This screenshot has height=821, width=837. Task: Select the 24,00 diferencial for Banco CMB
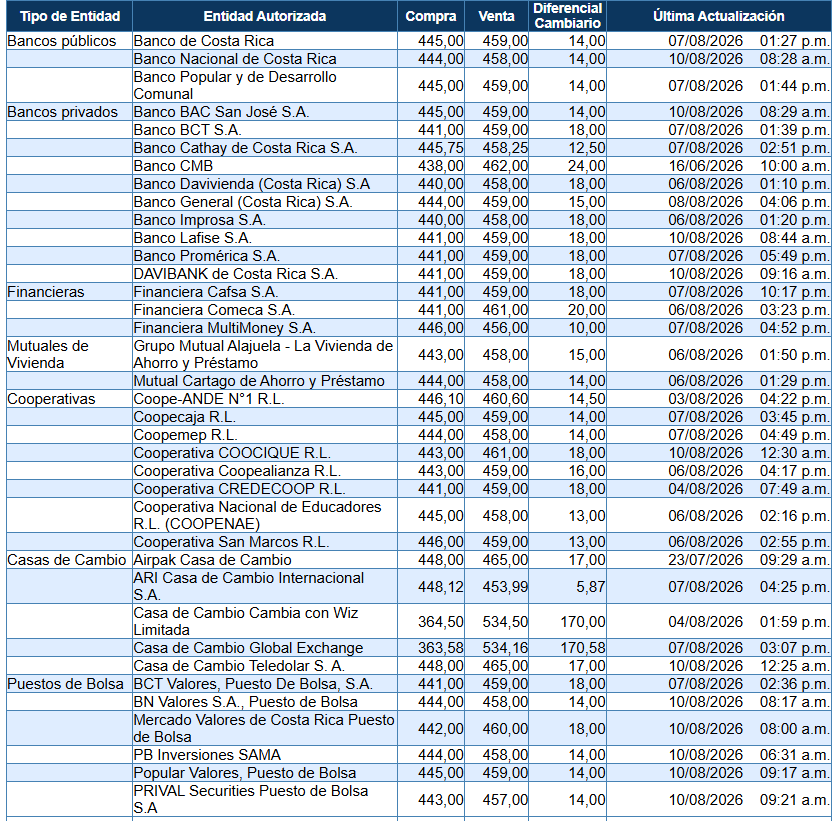pos(587,166)
